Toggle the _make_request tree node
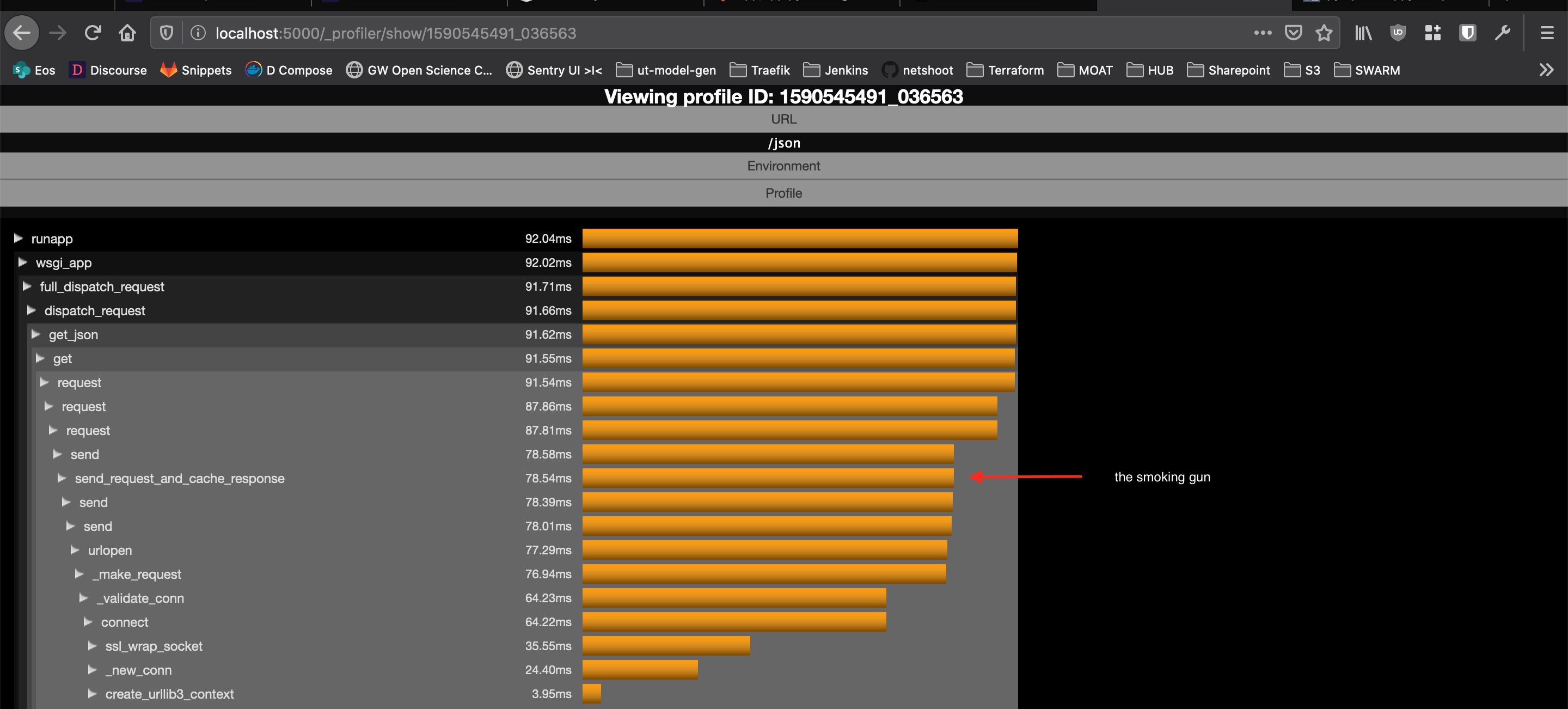 (x=78, y=574)
